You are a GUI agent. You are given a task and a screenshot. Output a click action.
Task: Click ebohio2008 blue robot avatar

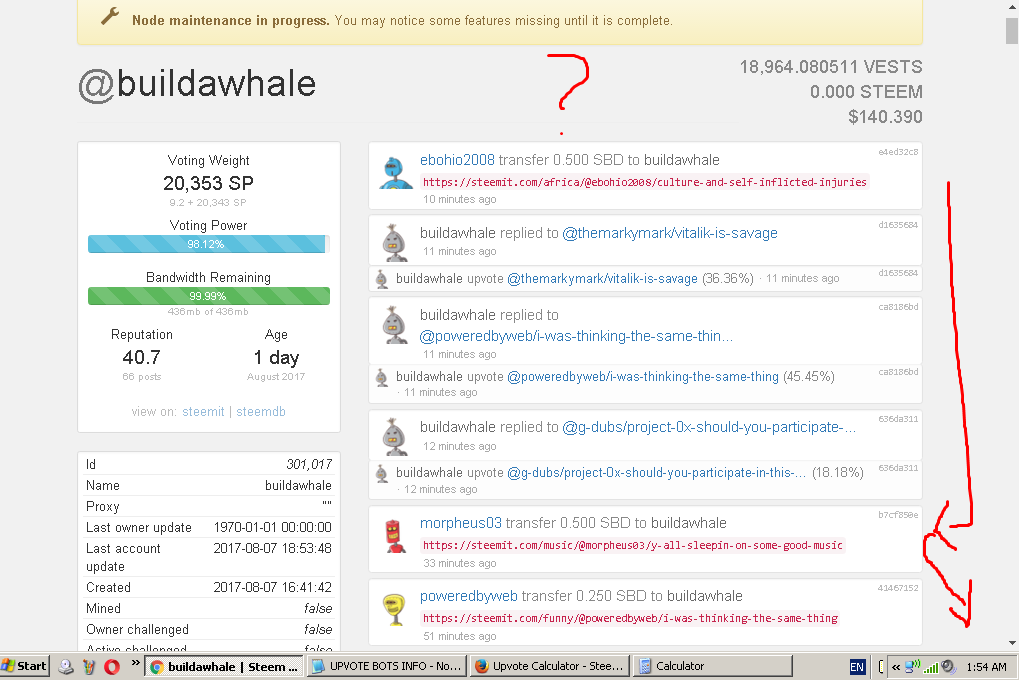tap(396, 173)
